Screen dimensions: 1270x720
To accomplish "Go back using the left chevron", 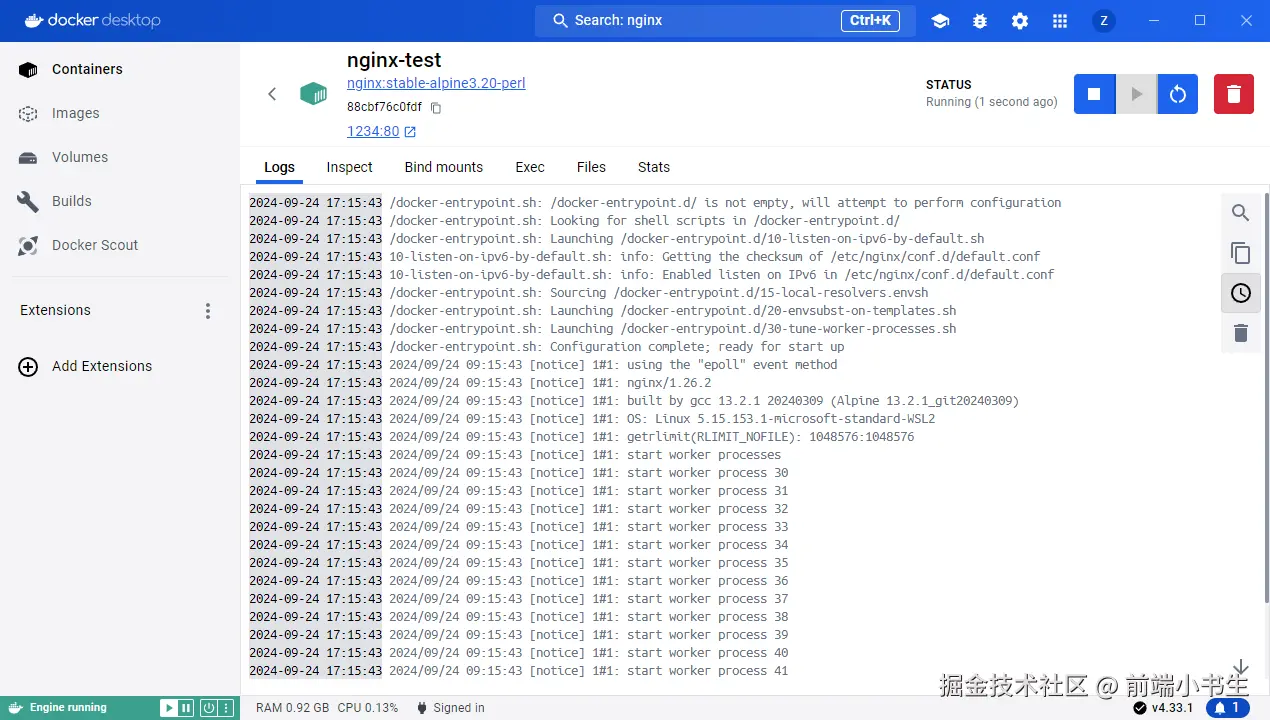I will (x=272, y=94).
